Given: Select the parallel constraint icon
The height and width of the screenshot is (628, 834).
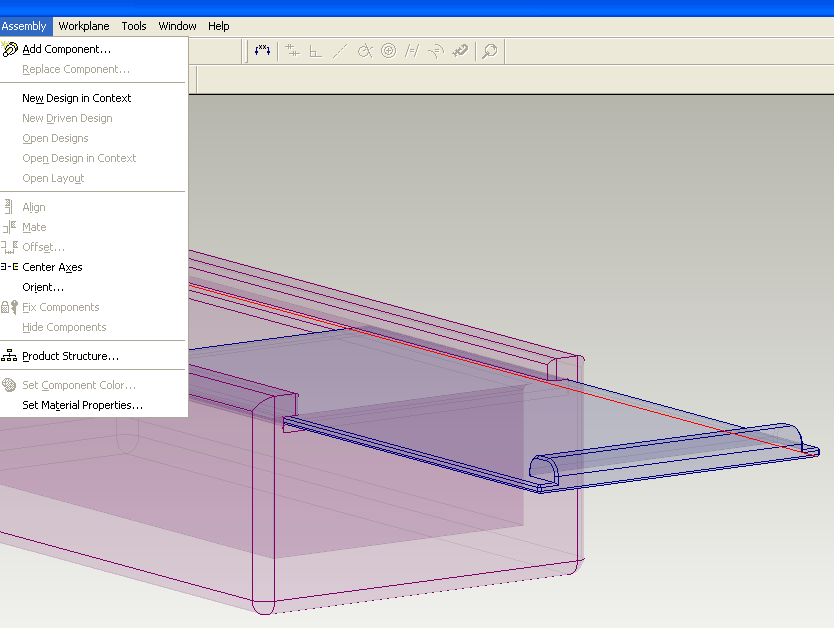Looking at the screenshot, I should [x=412, y=51].
